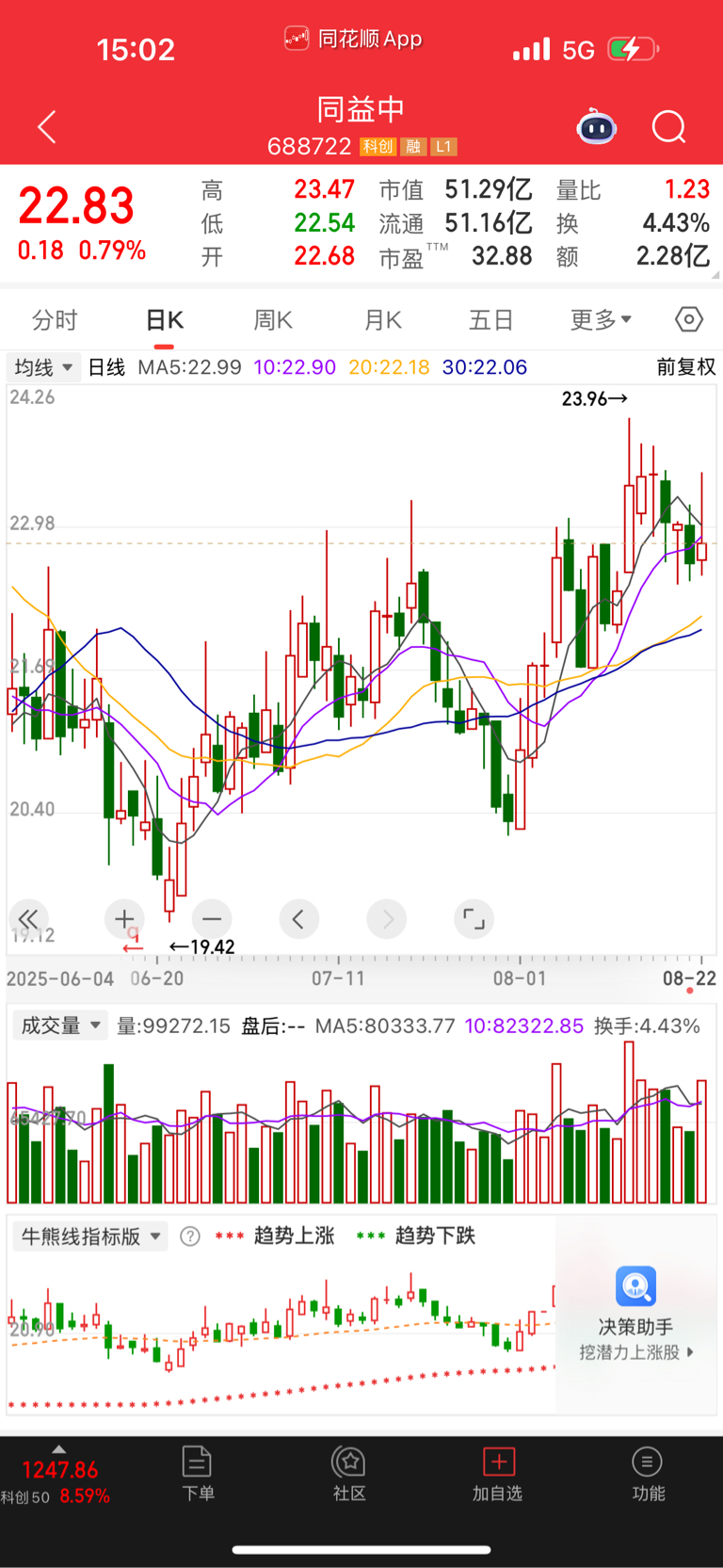Open chart settings hexagon icon
This screenshot has width=723, height=1568.
point(689,320)
